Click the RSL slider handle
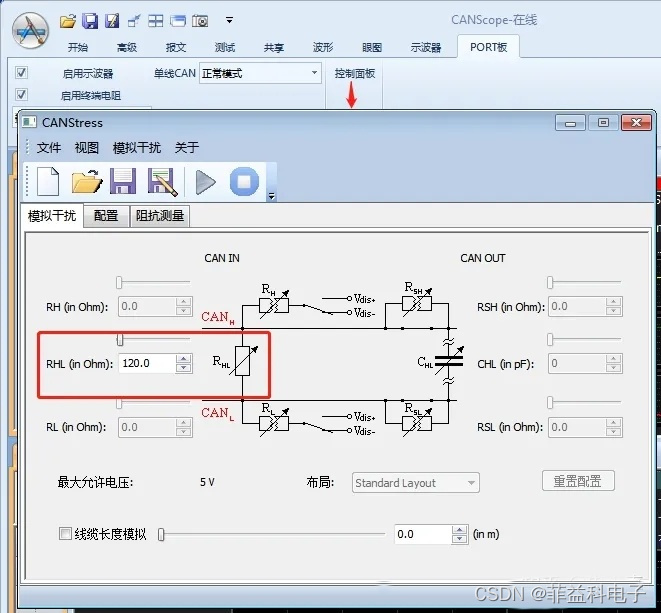This screenshot has width=661, height=613. (550, 403)
